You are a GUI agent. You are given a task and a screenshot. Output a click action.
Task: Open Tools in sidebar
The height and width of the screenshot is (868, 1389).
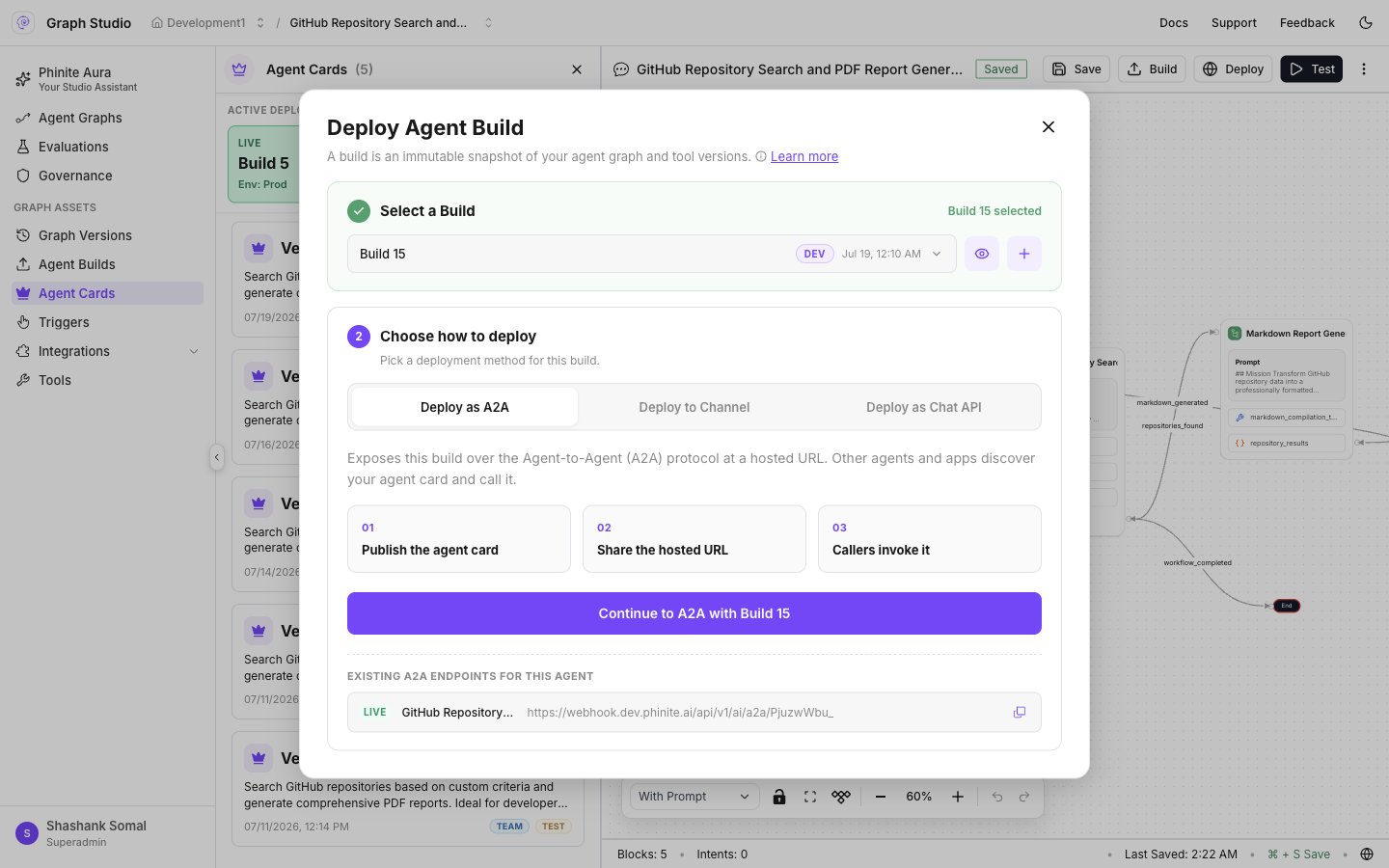click(x=107, y=380)
